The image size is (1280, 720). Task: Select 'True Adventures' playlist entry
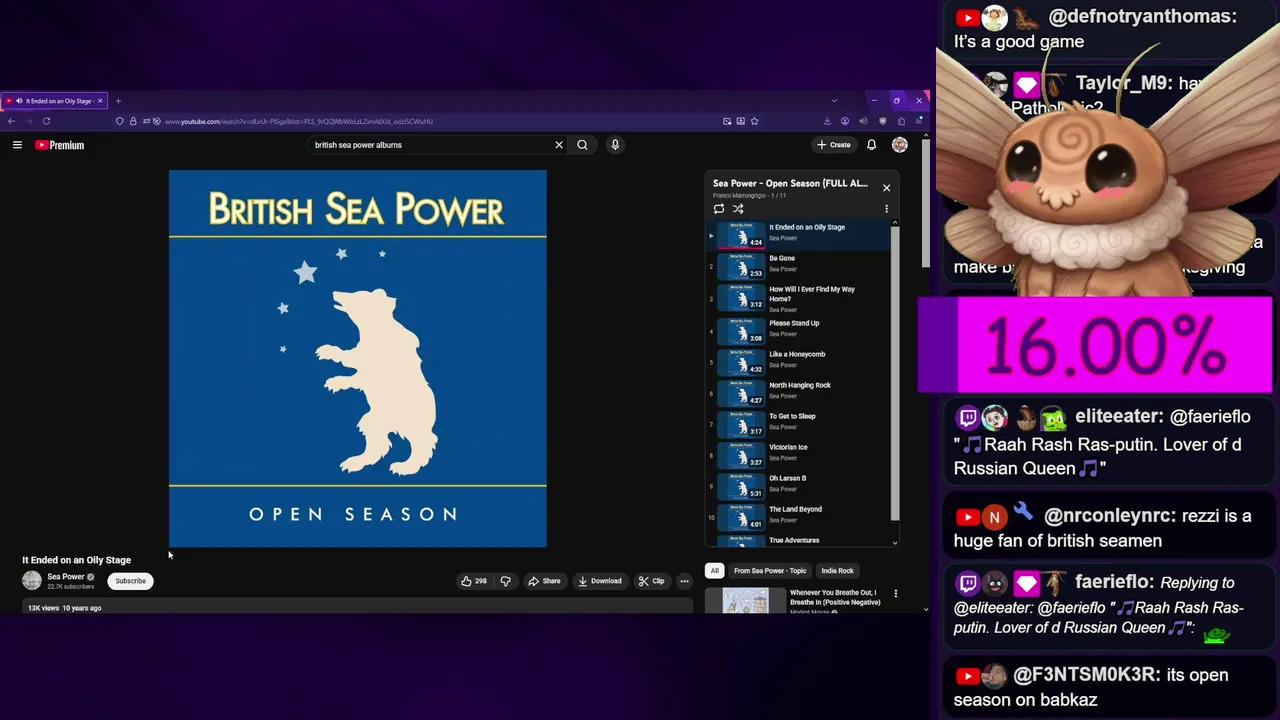tap(798, 540)
